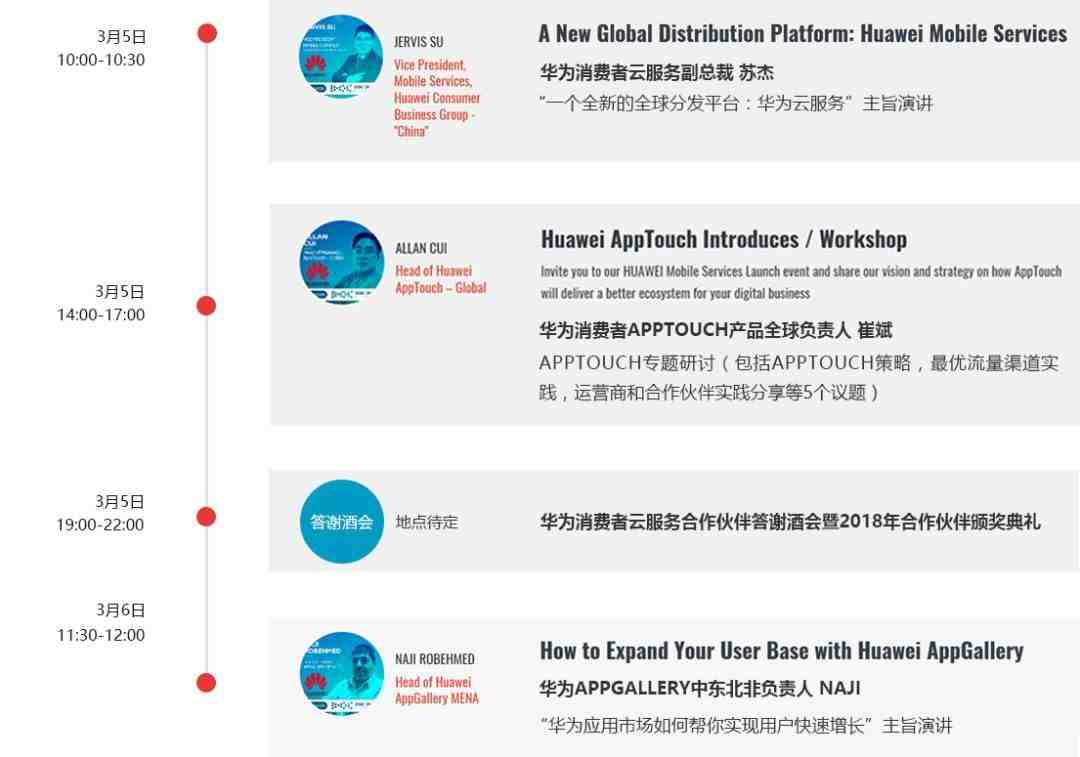Click the blue 答谢酒会 circle badge
The height and width of the screenshot is (757, 1080).
click(x=342, y=521)
